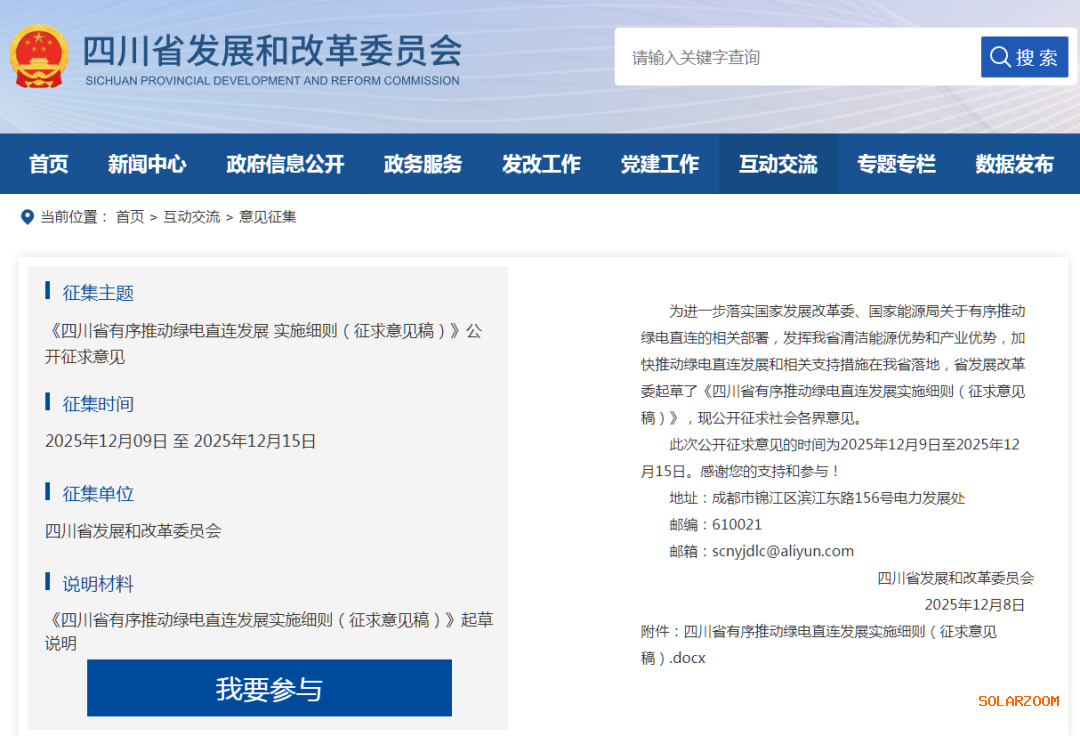Viewport: 1080px width, 736px height.
Task: Click the 搜索 search button
Action: click(1024, 57)
